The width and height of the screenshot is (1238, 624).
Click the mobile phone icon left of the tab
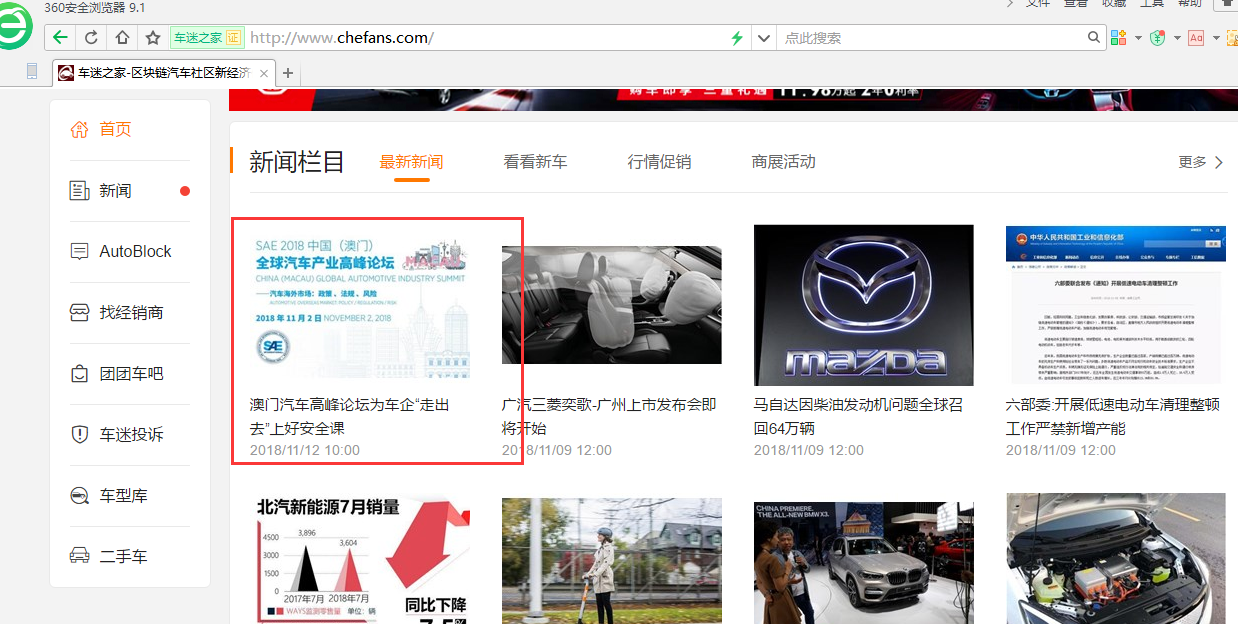coord(32,72)
